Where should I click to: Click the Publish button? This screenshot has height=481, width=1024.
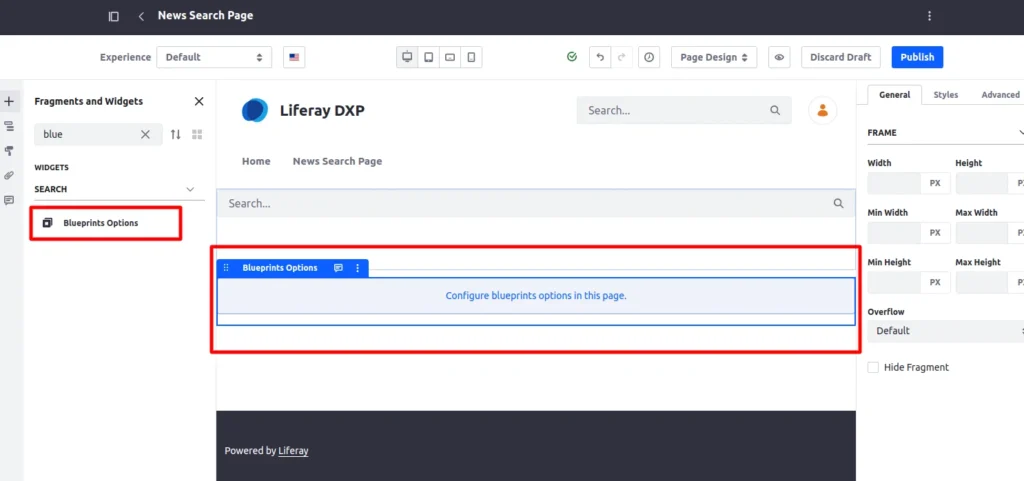click(x=917, y=57)
